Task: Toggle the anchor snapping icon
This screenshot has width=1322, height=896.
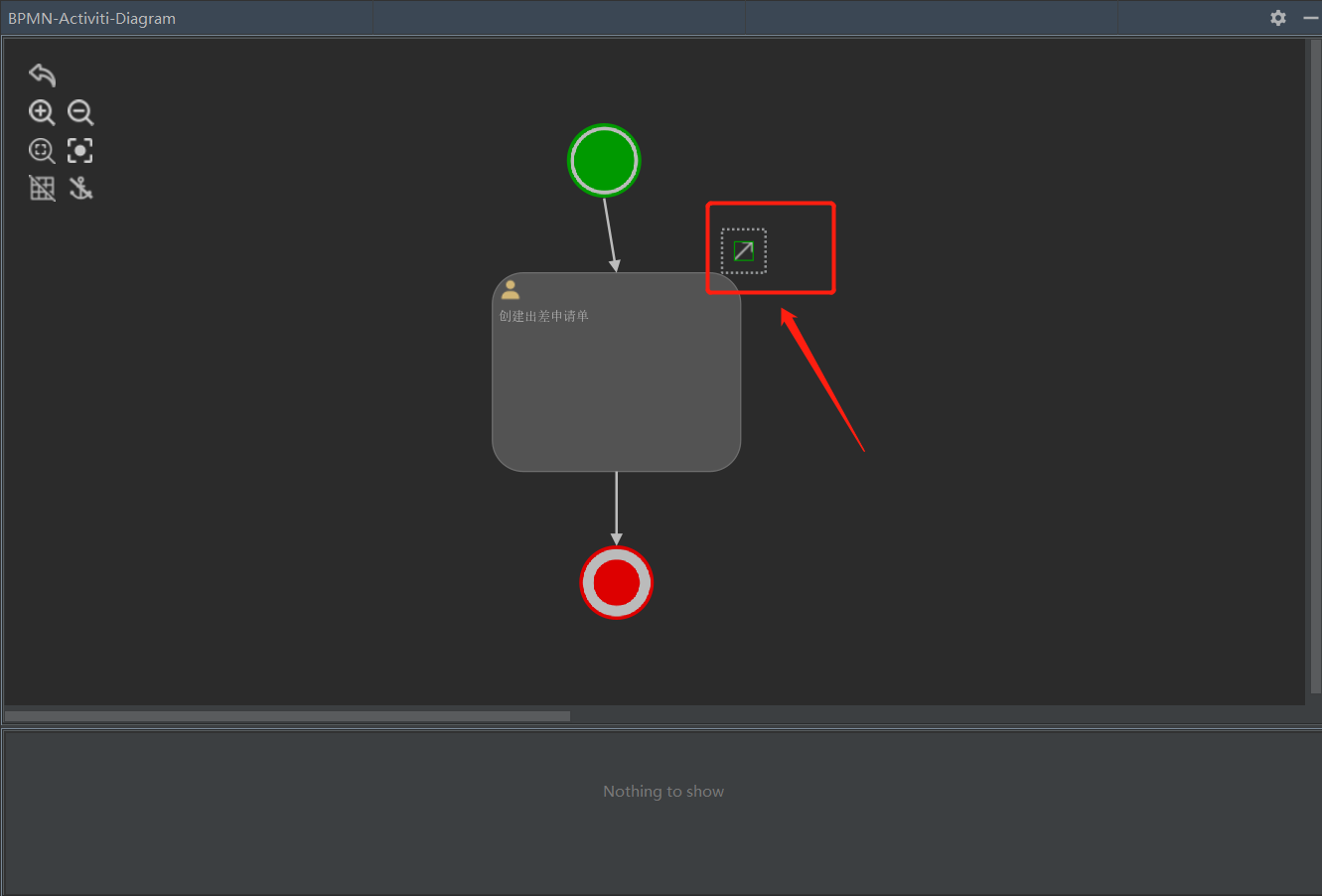Action: (80, 188)
